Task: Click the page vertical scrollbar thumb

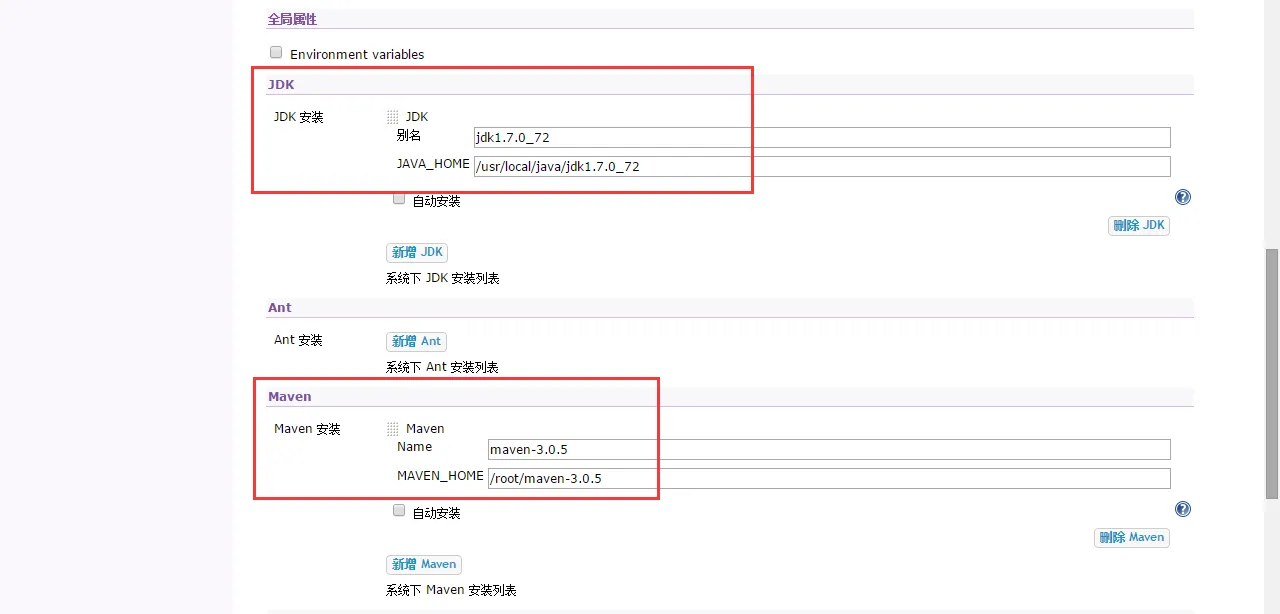Action: pos(1271,375)
